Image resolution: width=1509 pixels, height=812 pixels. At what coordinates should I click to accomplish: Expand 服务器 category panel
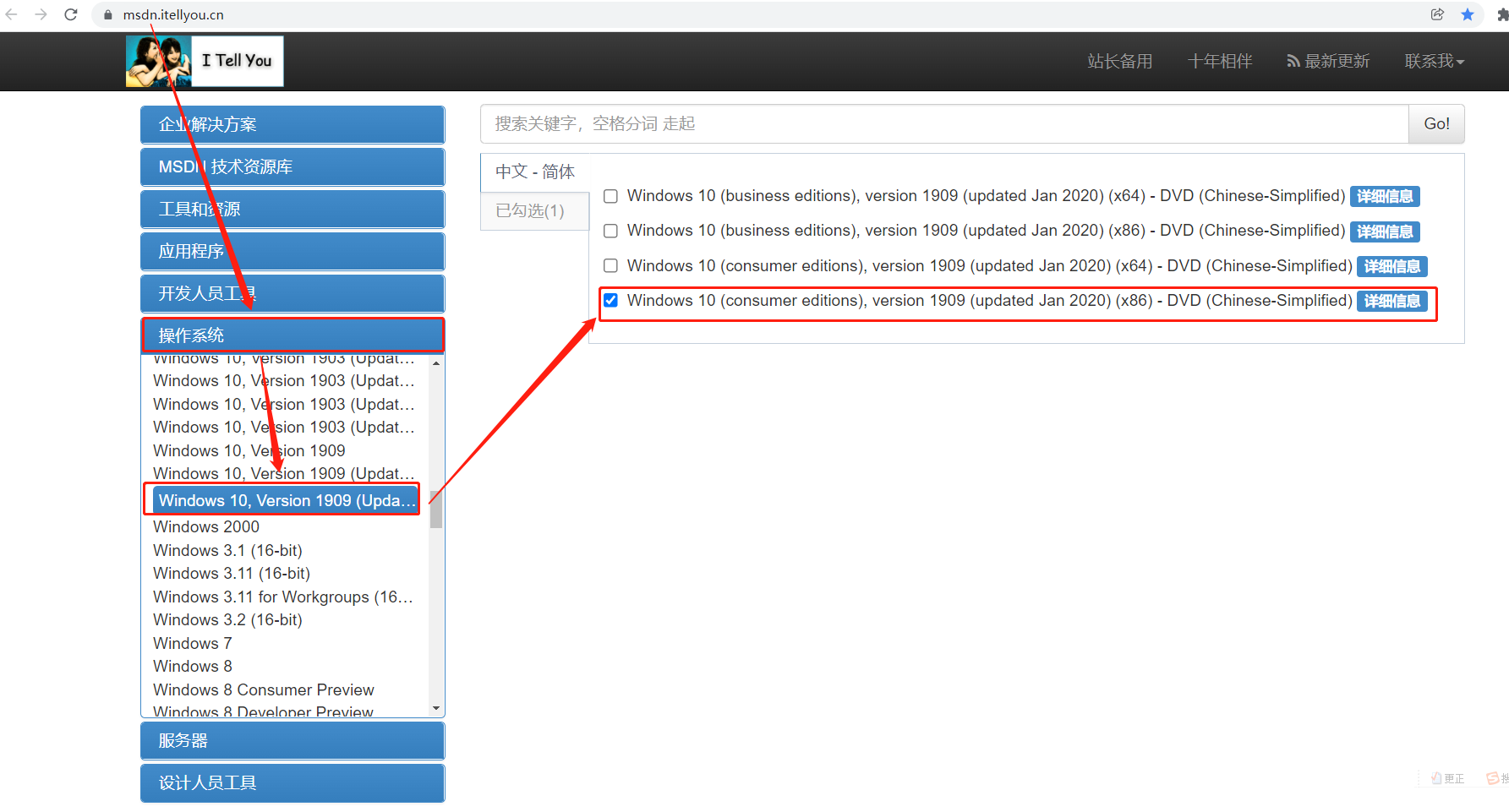[x=293, y=740]
